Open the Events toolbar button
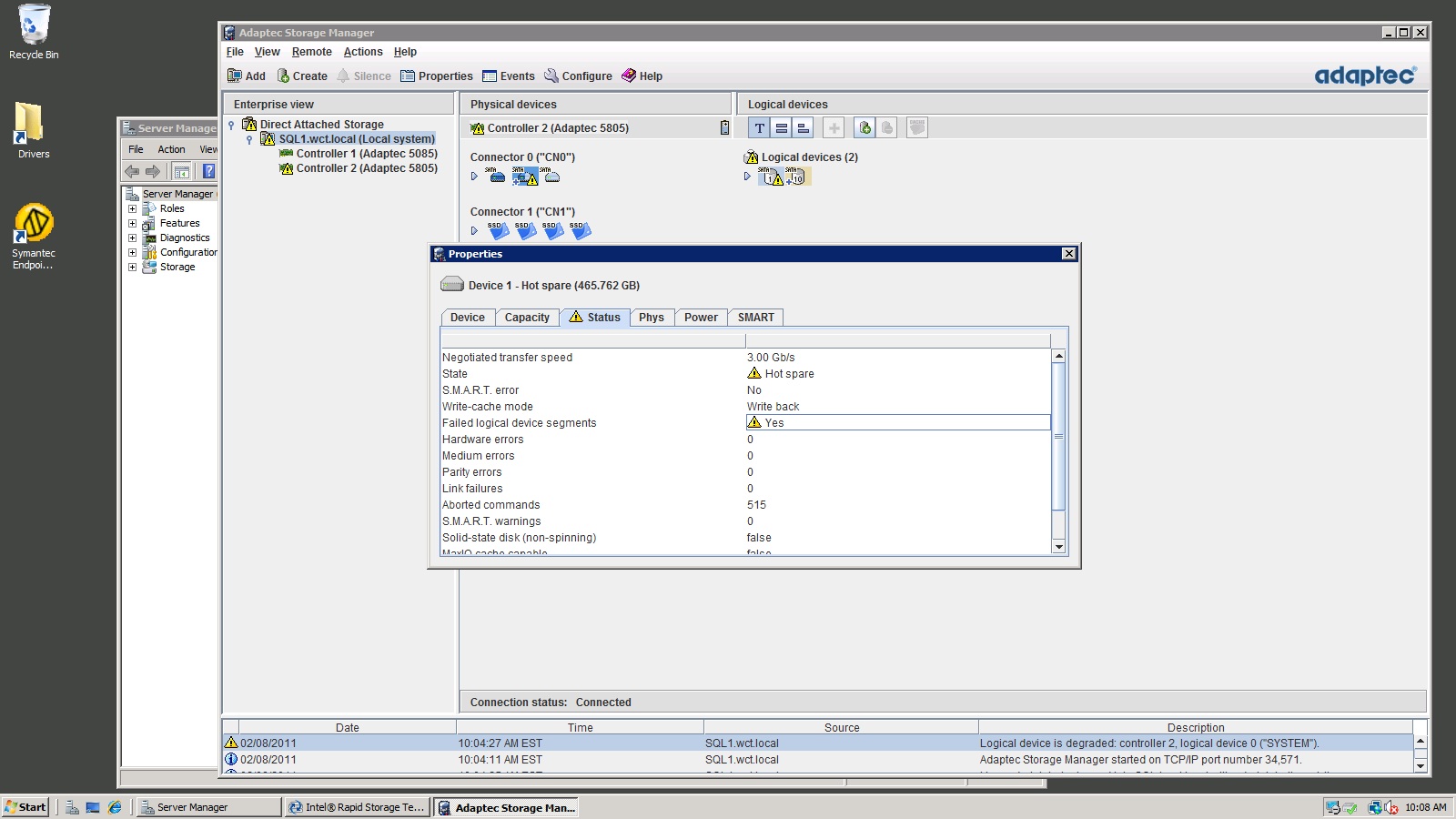Image resolution: width=1456 pixels, height=819 pixels. (509, 76)
